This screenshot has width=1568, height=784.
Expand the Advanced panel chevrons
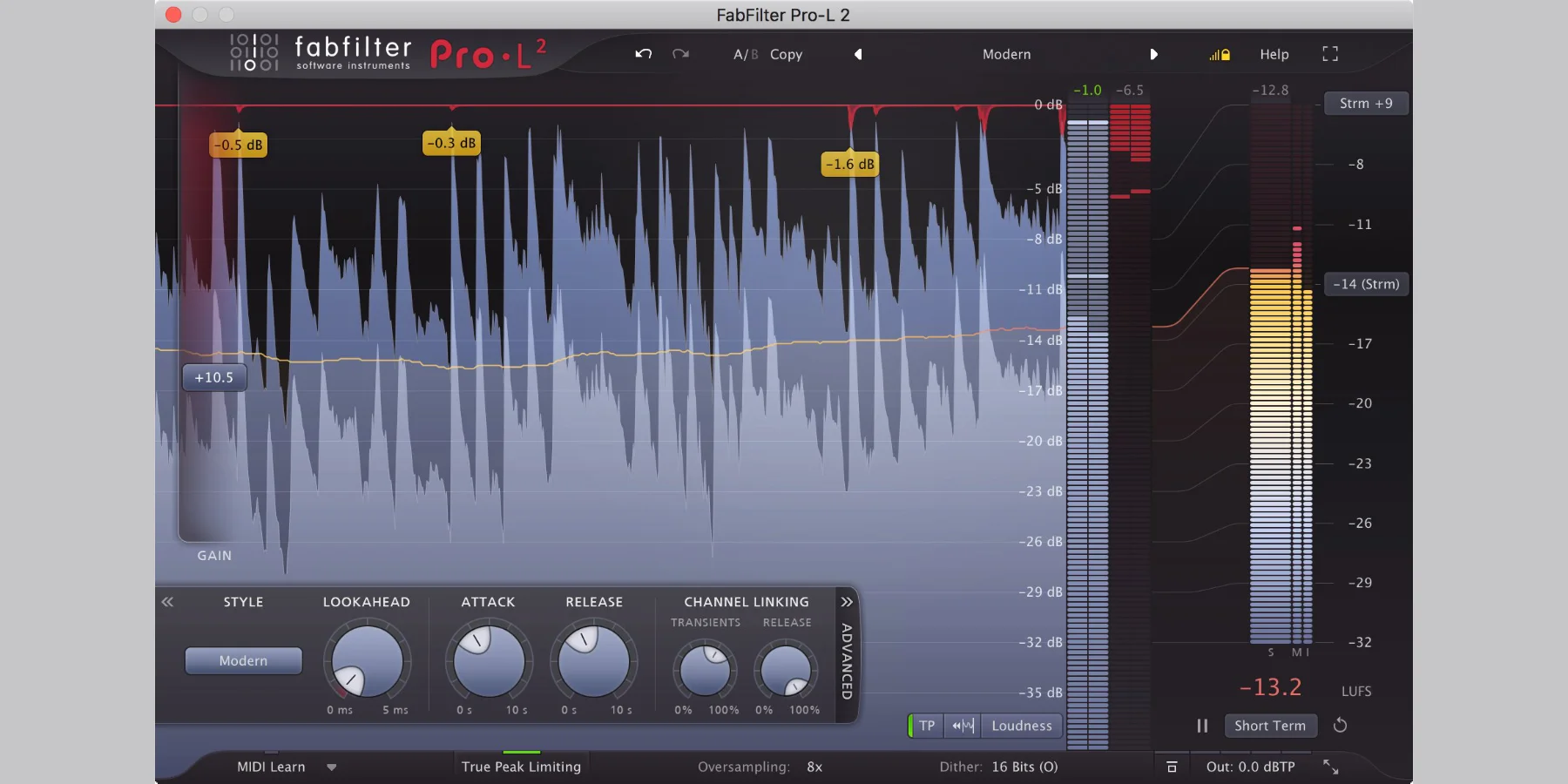[846, 602]
